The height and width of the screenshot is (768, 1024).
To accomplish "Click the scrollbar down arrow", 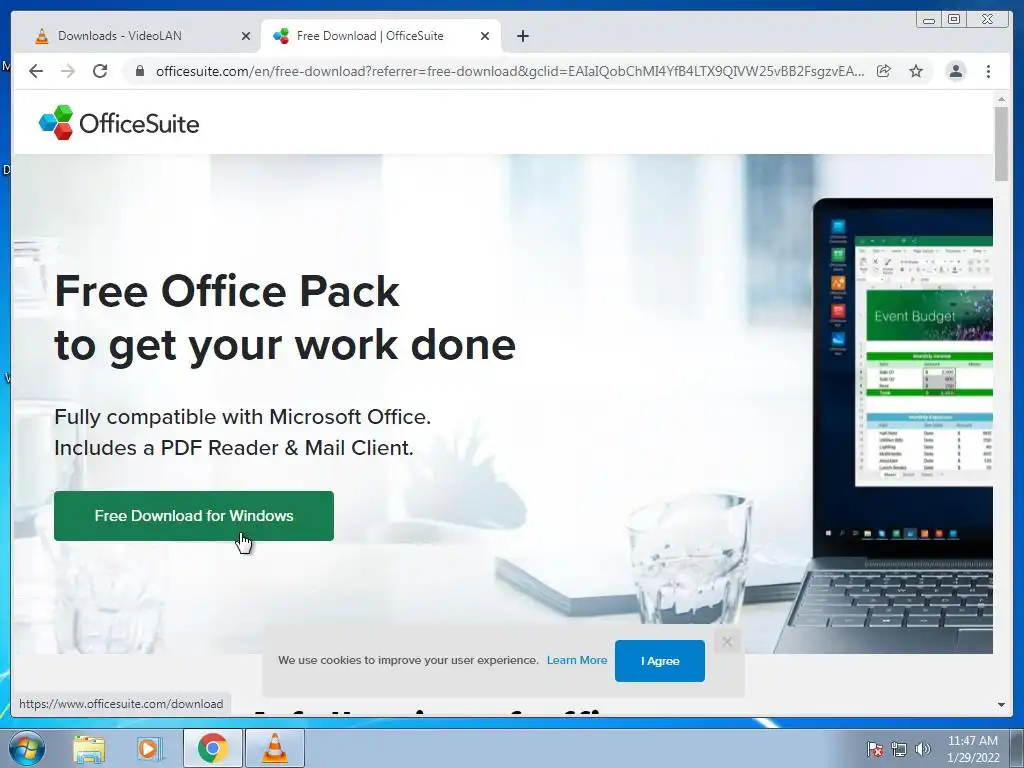I will pyautogui.click(x=1001, y=705).
